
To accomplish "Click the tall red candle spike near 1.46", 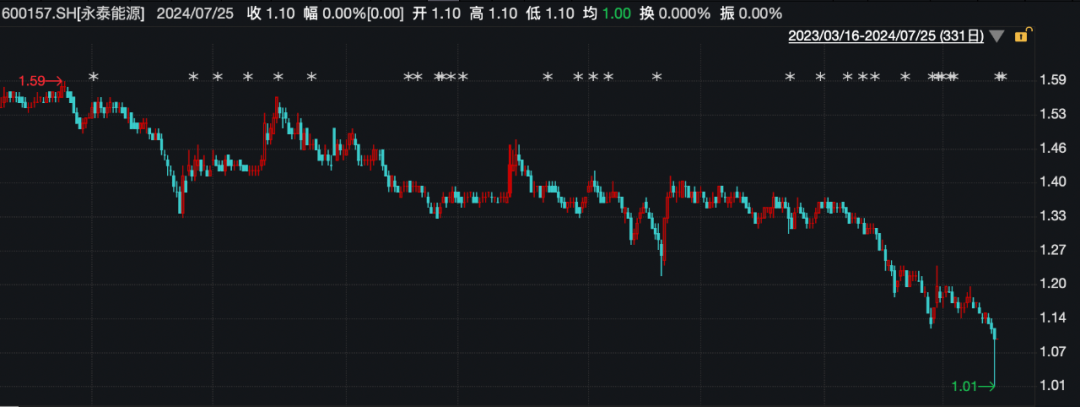I will pos(512,165).
